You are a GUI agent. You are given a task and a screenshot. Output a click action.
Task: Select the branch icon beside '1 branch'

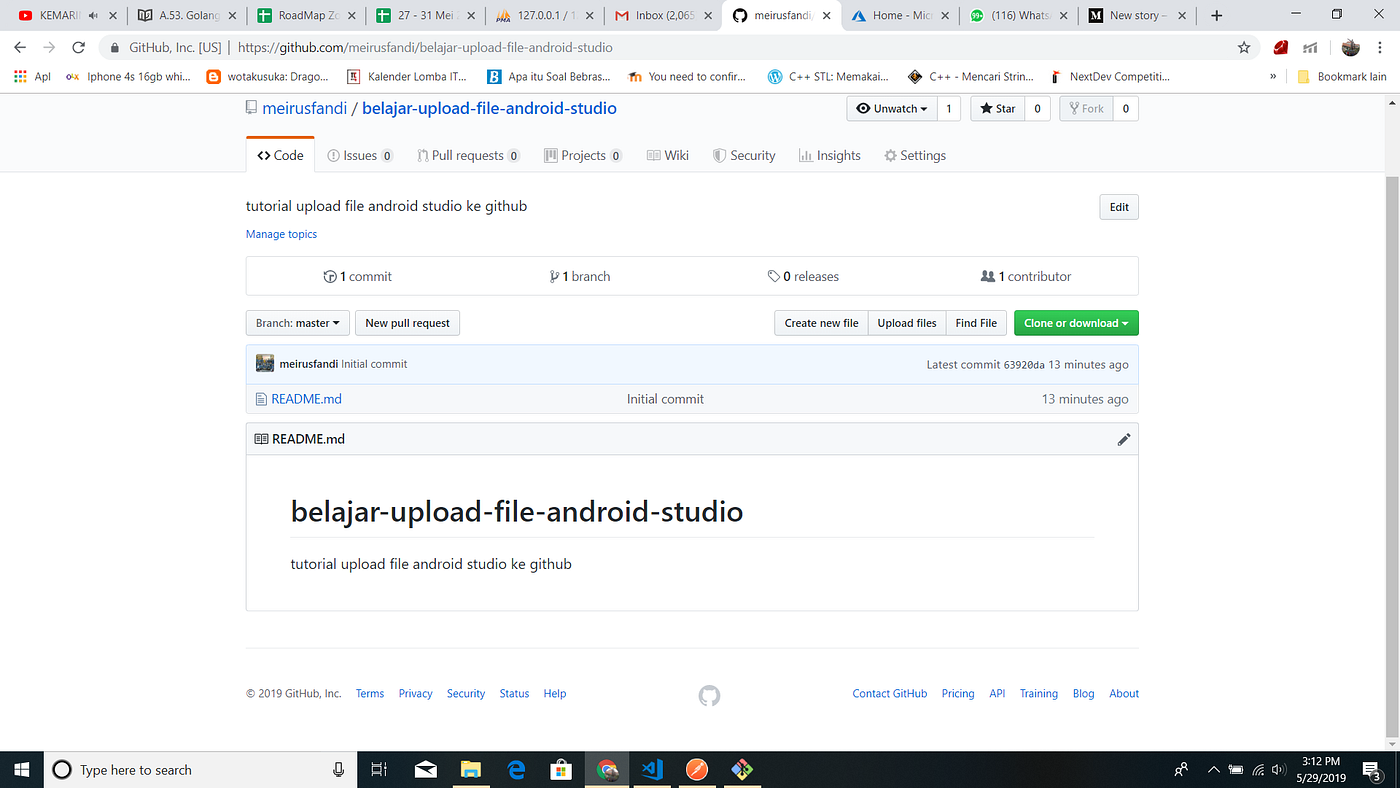[555, 276]
